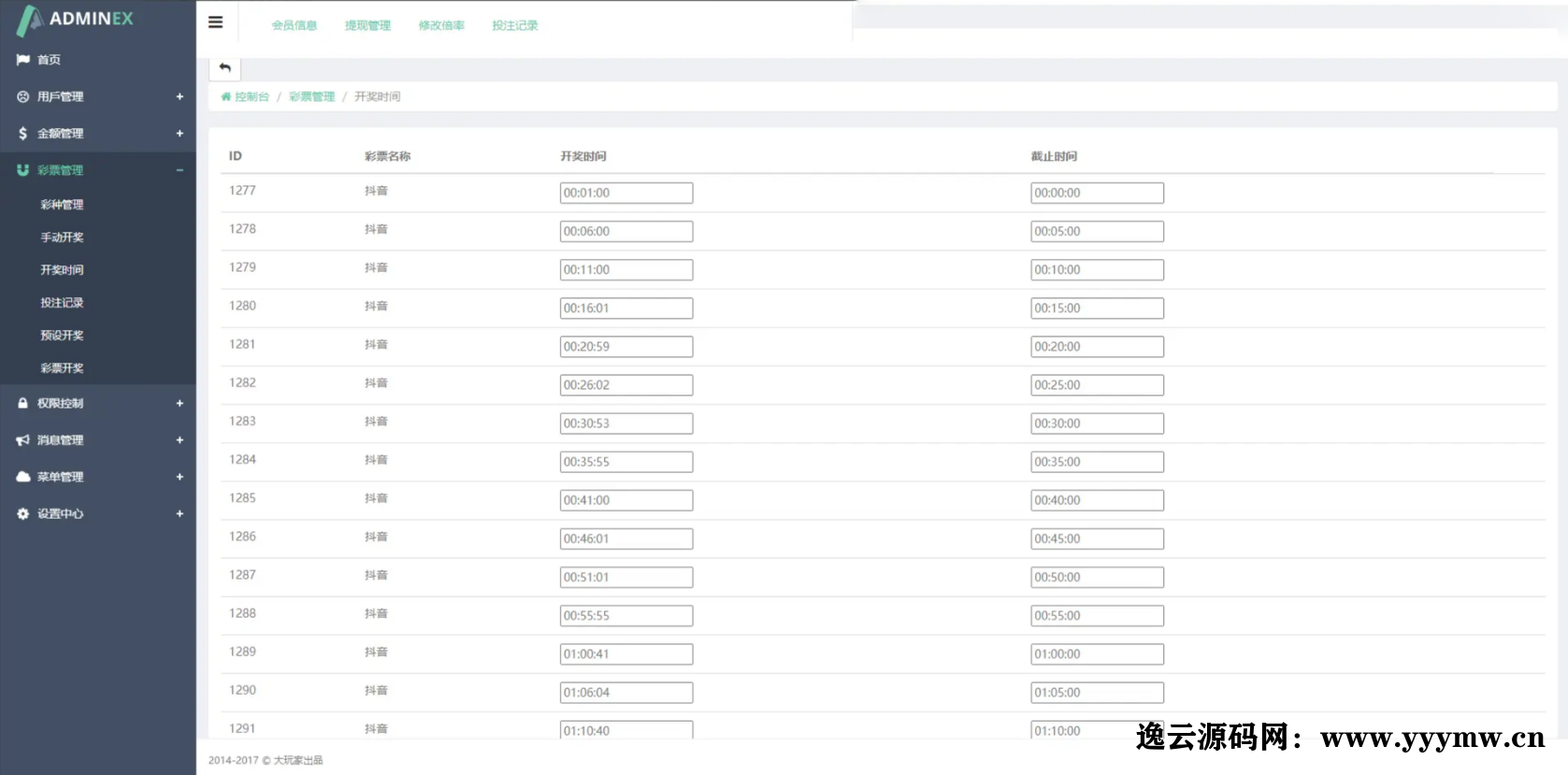Expand 金额管理 with its plus sign
This screenshot has height=775, width=1568.
[x=180, y=134]
